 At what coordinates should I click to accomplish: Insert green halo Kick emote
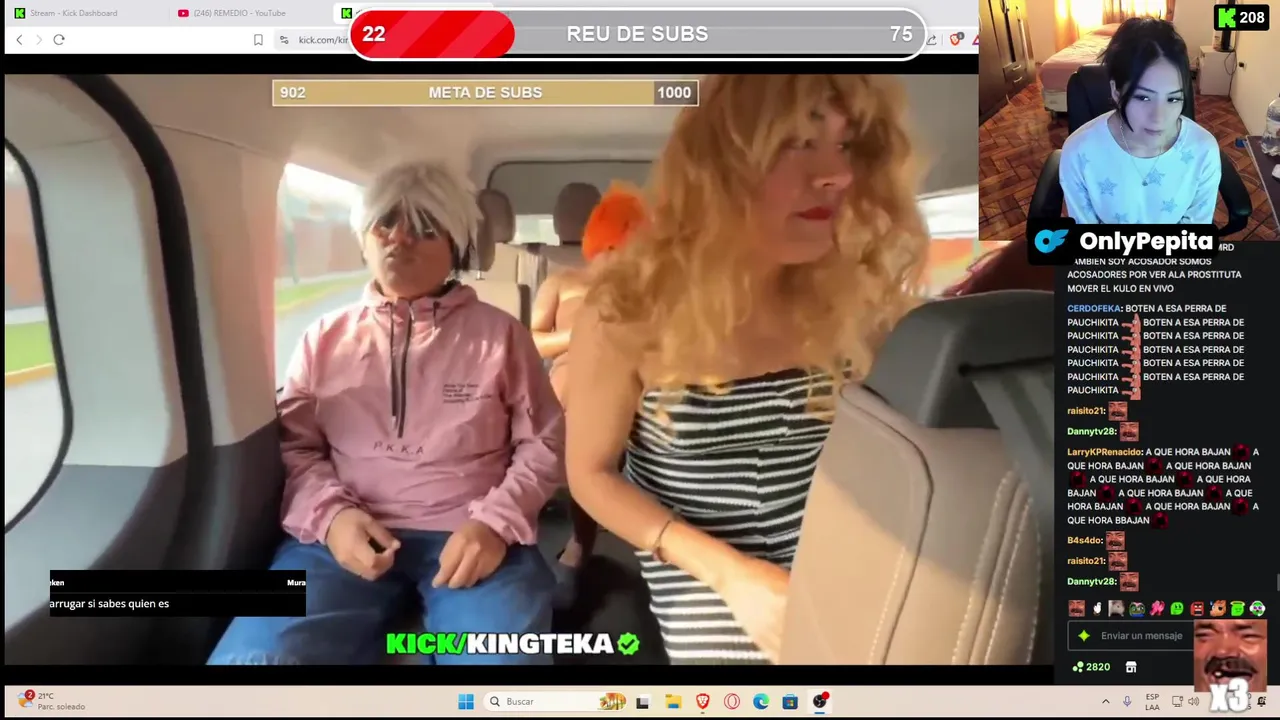[x=1237, y=608]
